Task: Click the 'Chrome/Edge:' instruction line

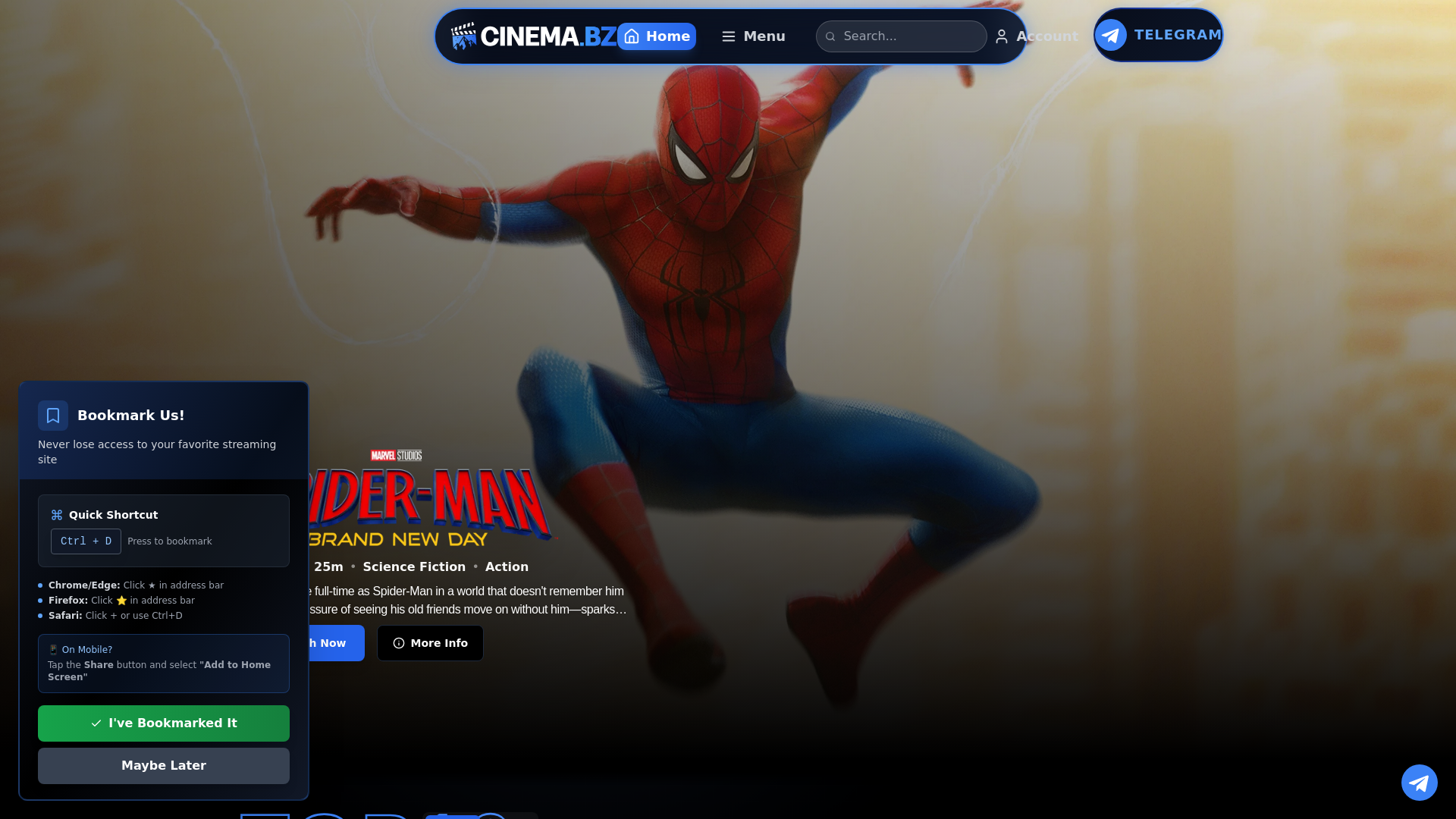Action: pos(136,585)
